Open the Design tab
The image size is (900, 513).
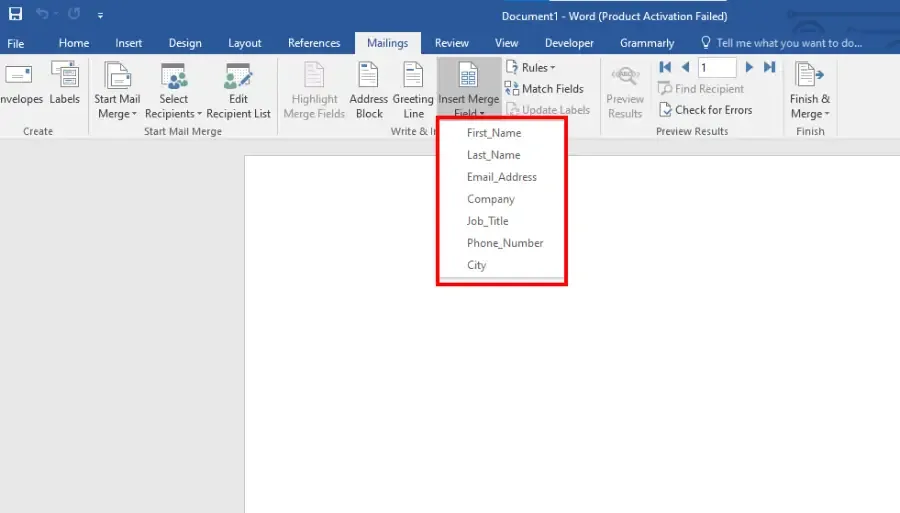pos(185,43)
